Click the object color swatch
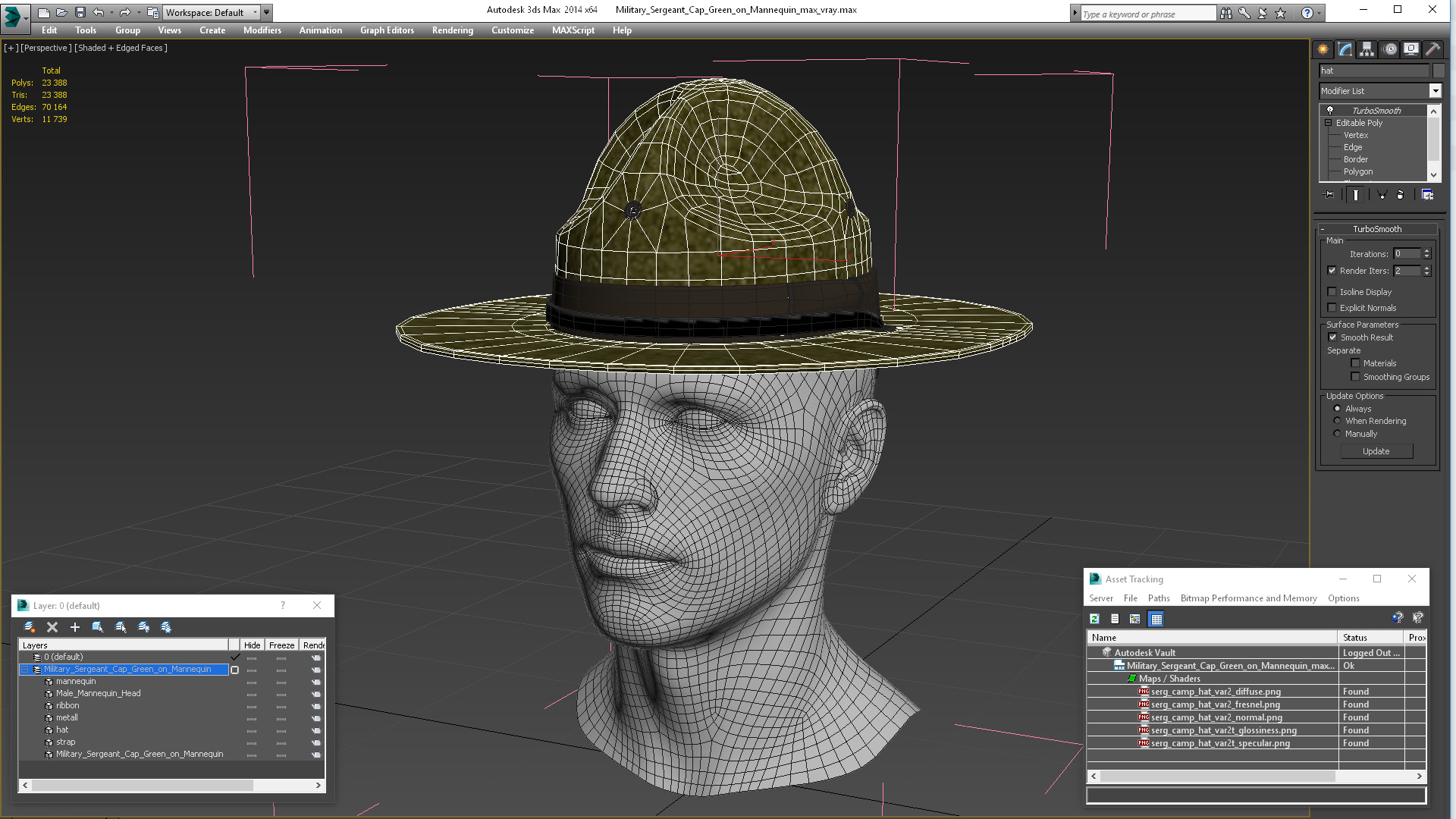Screen dimensions: 1456x819 (x=1439, y=71)
